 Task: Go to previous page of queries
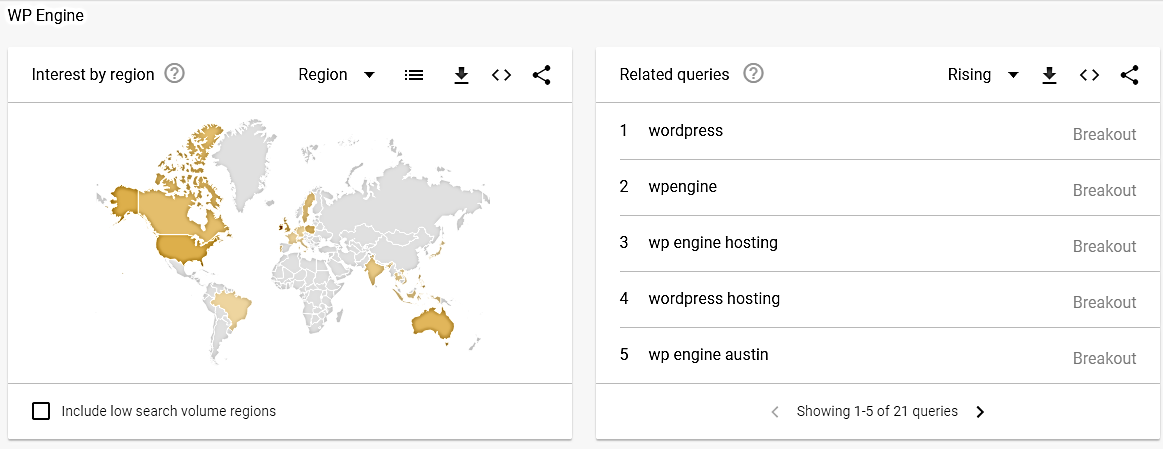pyautogui.click(x=775, y=412)
